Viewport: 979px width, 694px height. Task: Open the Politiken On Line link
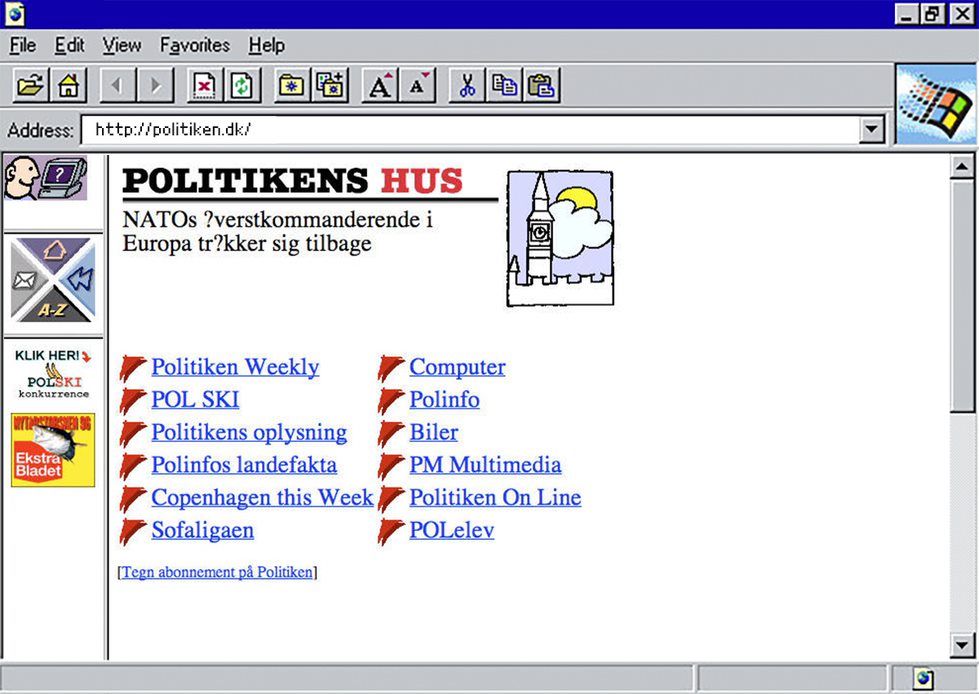[x=495, y=498]
